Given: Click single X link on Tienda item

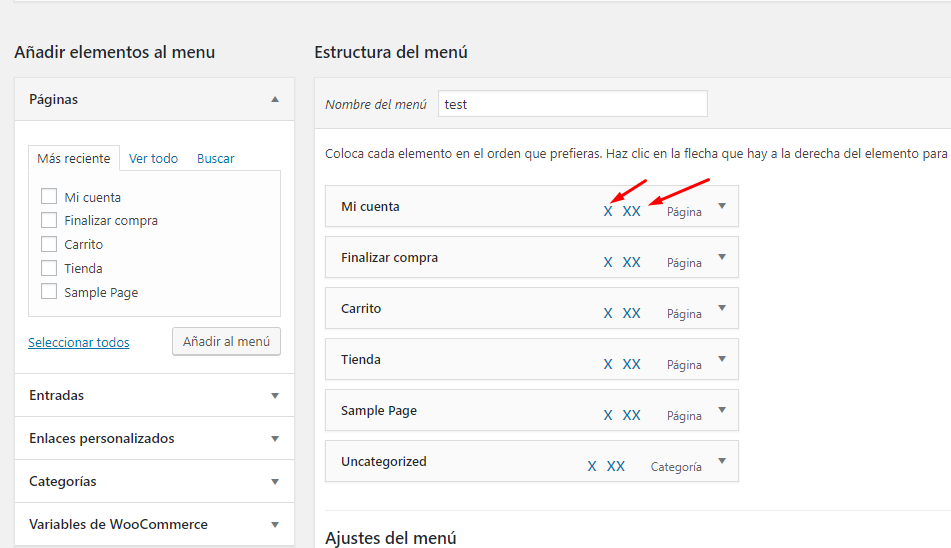Looking at the screenshot, I should (x=608, y=364).
